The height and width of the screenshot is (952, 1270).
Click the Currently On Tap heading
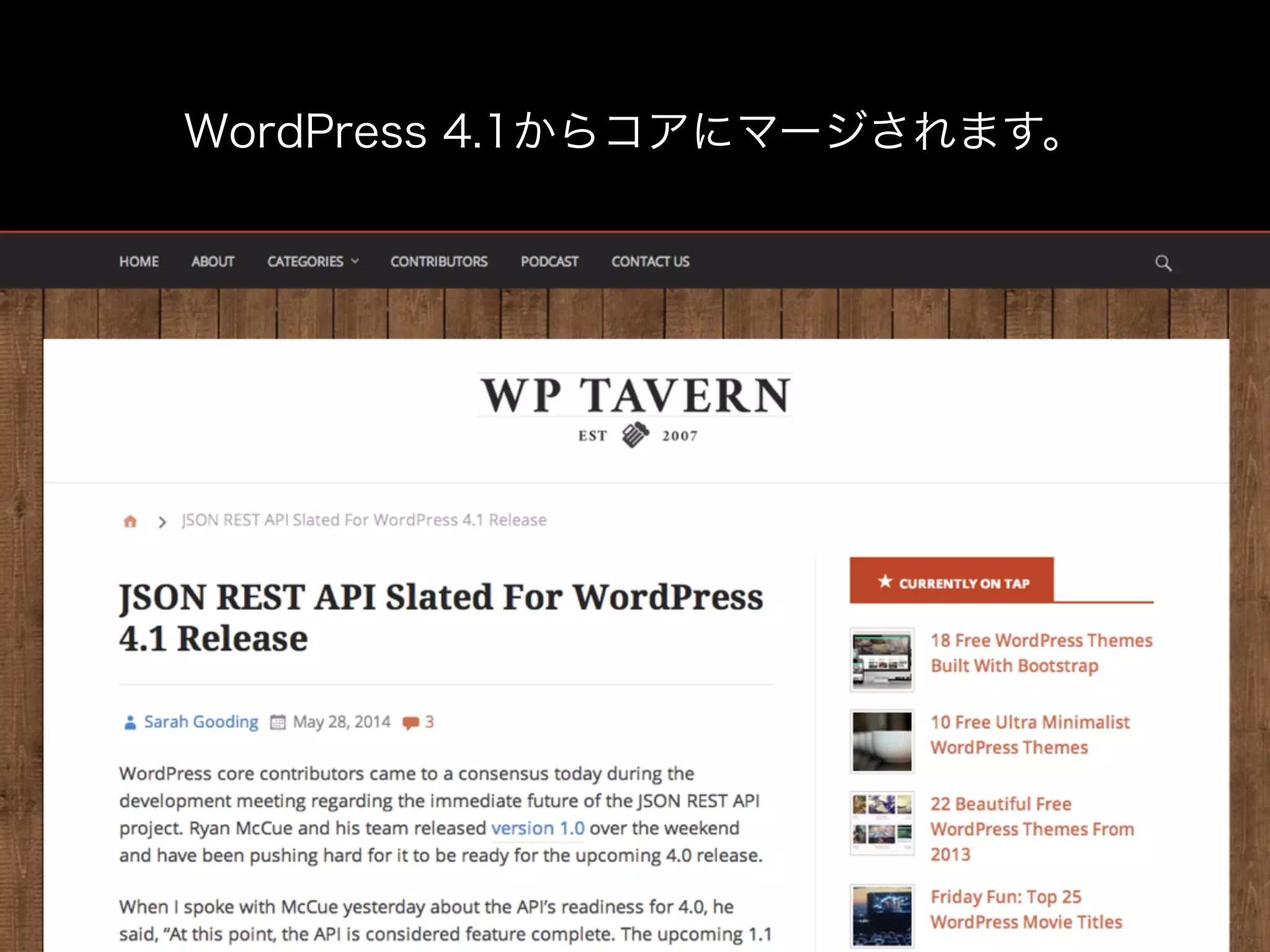coord(964,583)
